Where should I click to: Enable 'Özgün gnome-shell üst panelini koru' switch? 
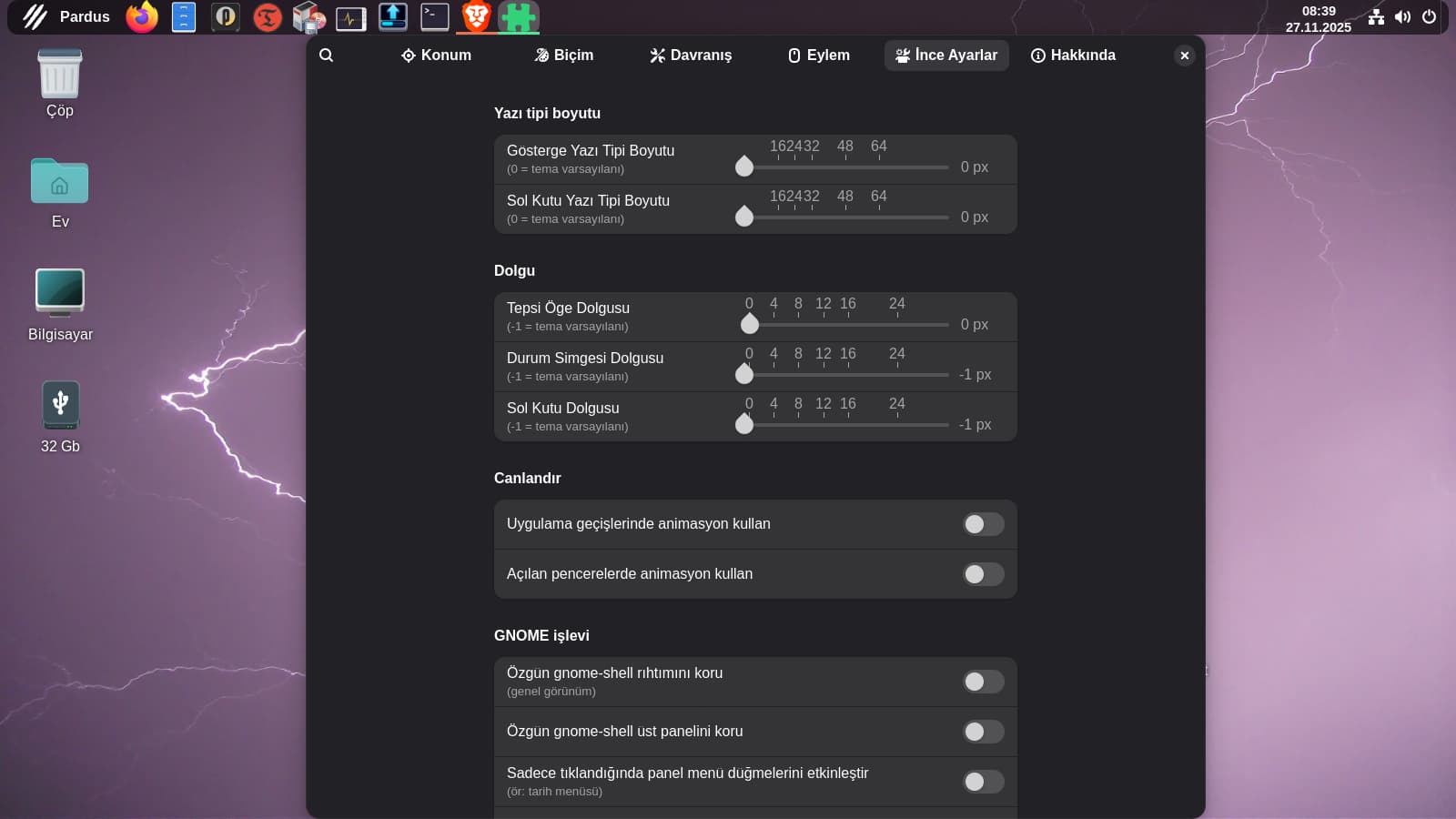coord(983,732)
